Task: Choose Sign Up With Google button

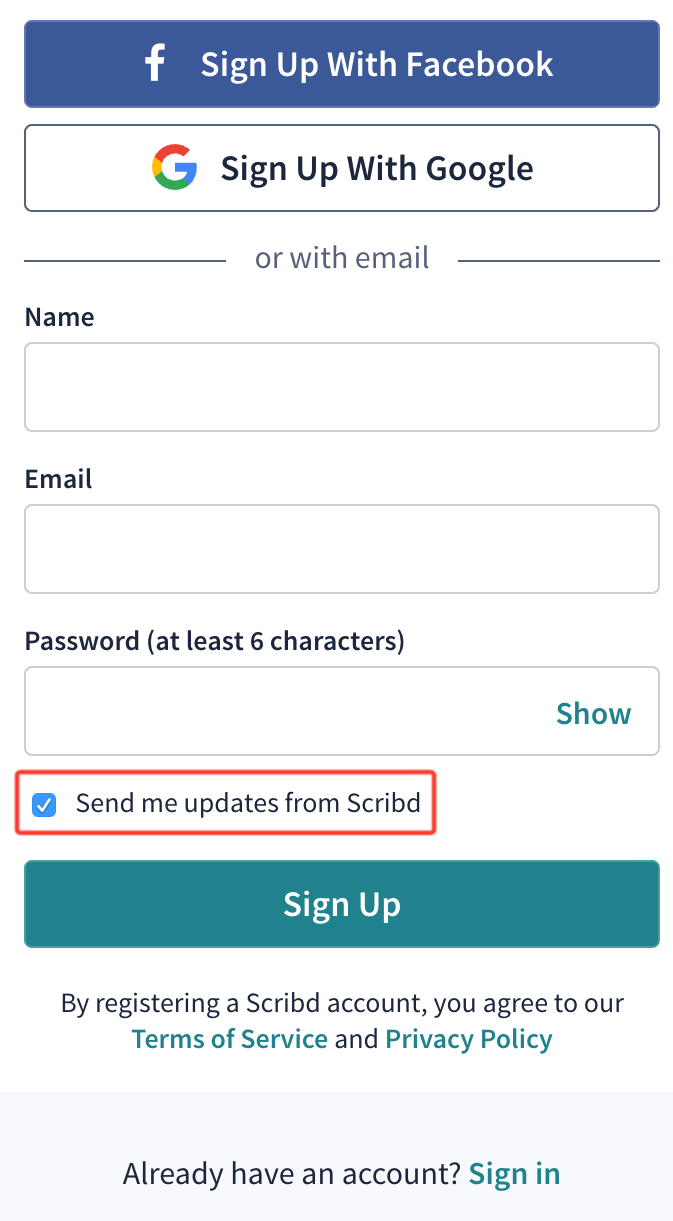Action: click(x=342, y=168)
